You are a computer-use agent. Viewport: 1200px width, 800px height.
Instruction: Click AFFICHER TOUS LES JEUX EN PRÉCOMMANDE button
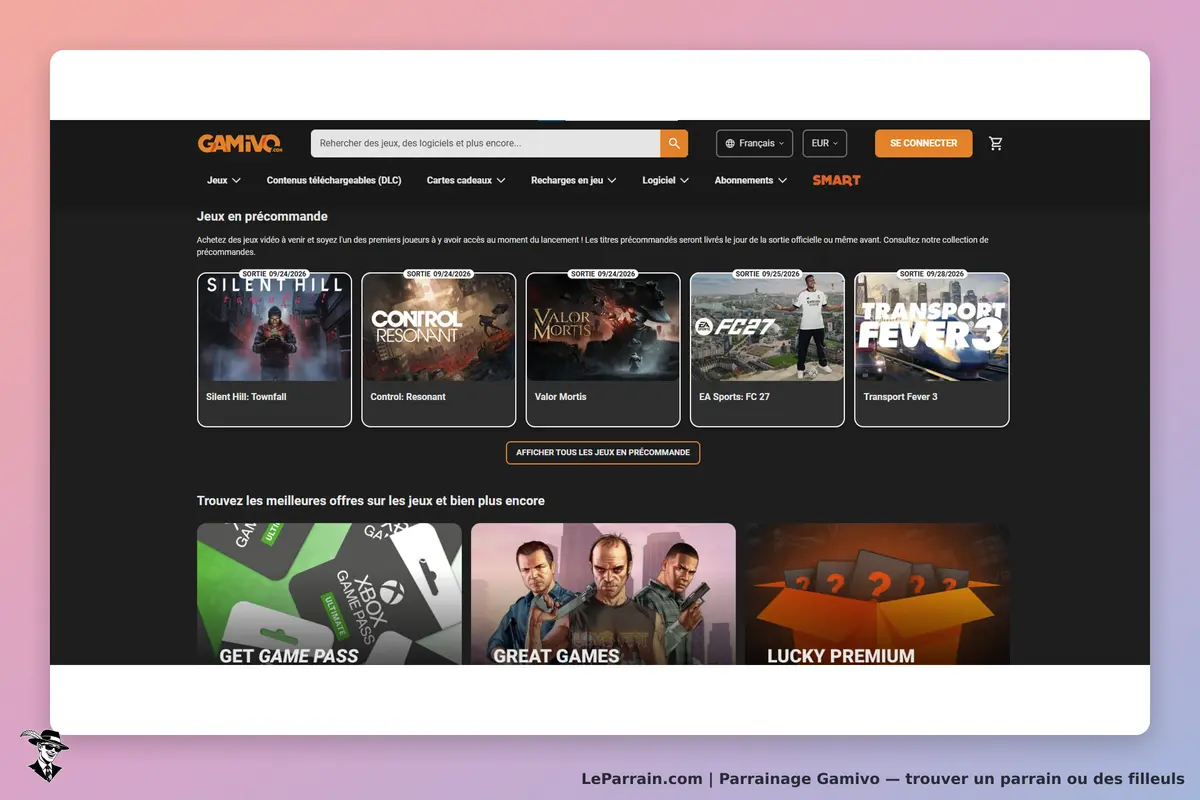(603, 453)
